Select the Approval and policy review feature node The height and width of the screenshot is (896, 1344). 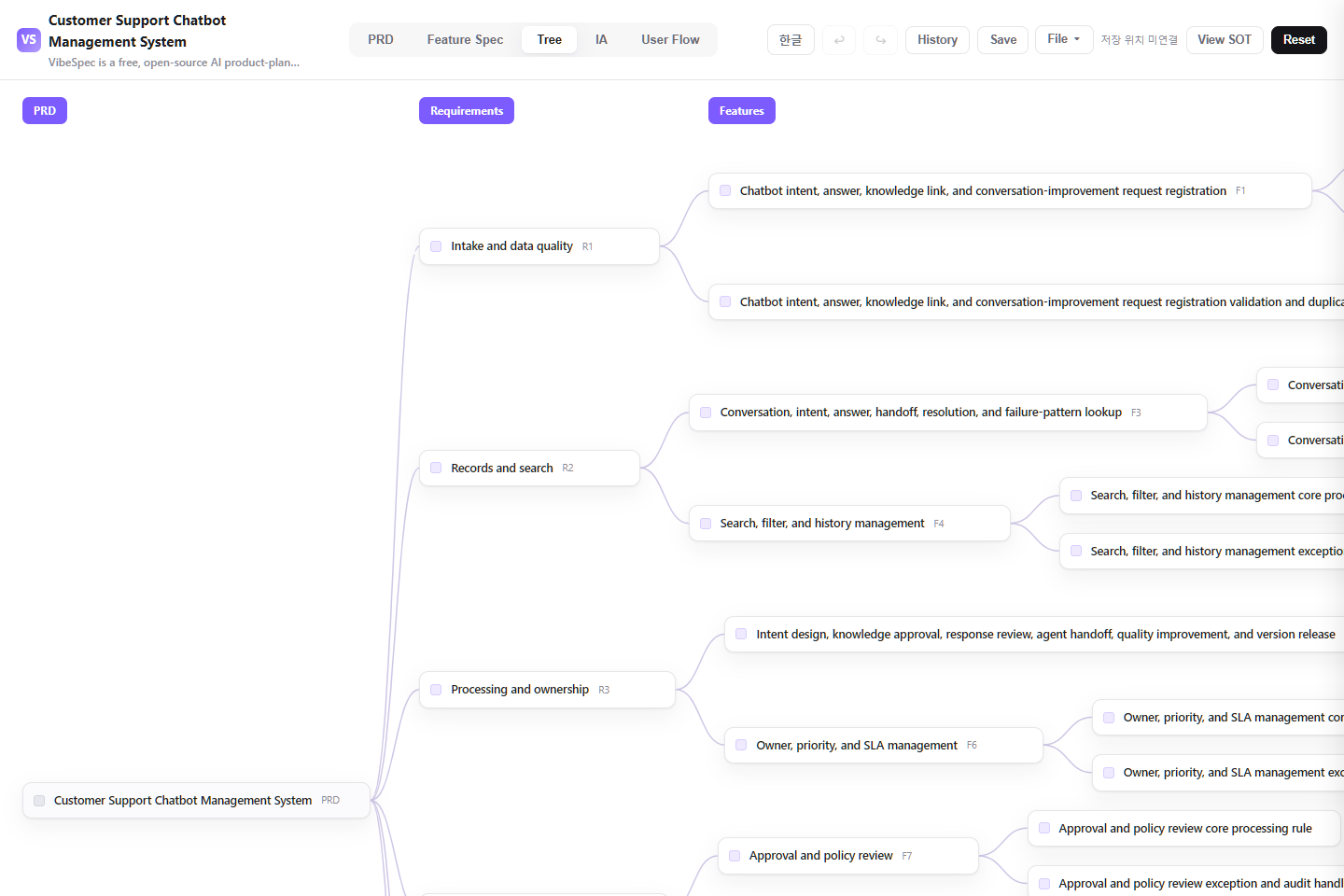point(848,856)
